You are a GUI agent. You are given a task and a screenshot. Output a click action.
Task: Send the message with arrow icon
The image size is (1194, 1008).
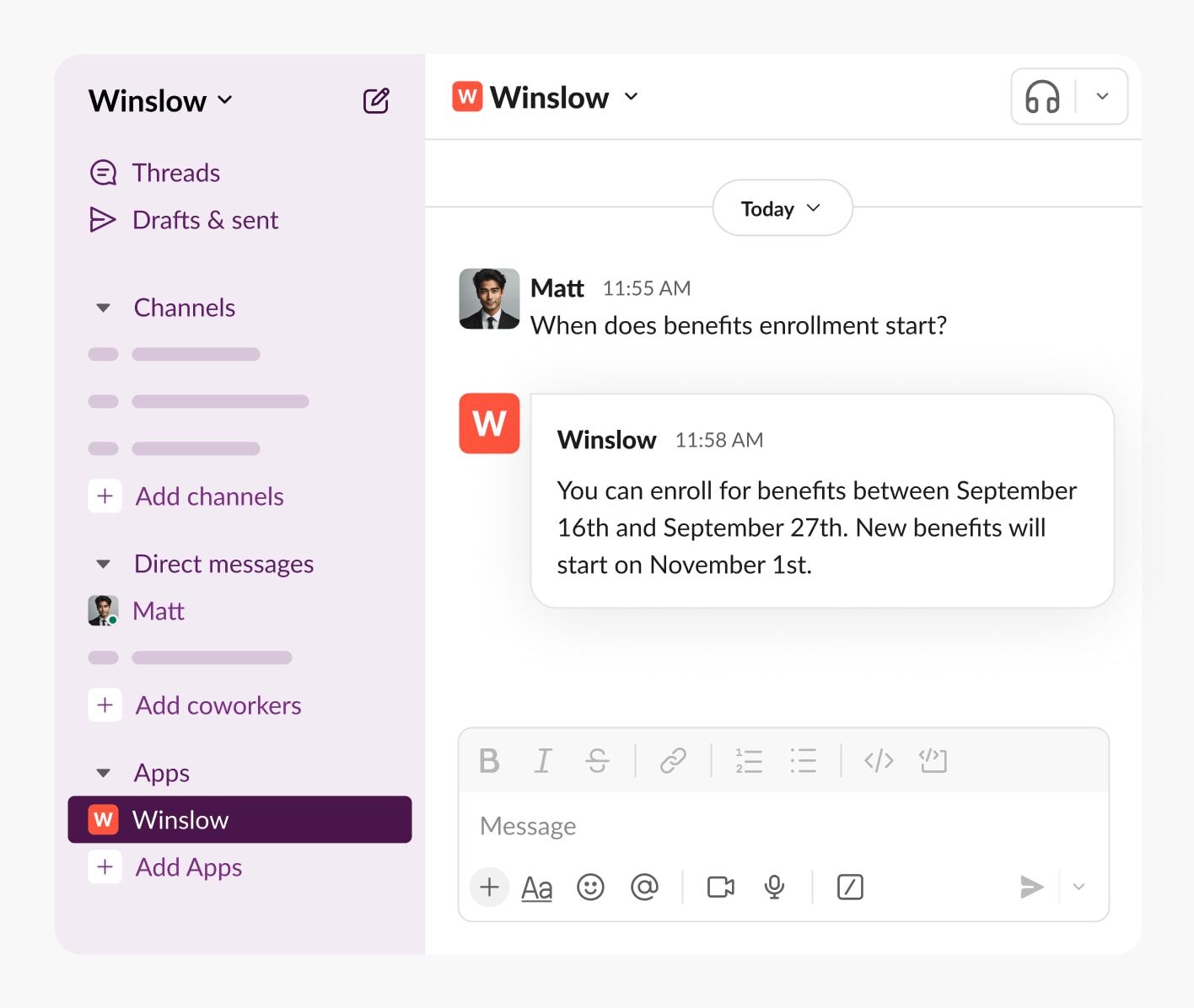[x=1031, y=887]
